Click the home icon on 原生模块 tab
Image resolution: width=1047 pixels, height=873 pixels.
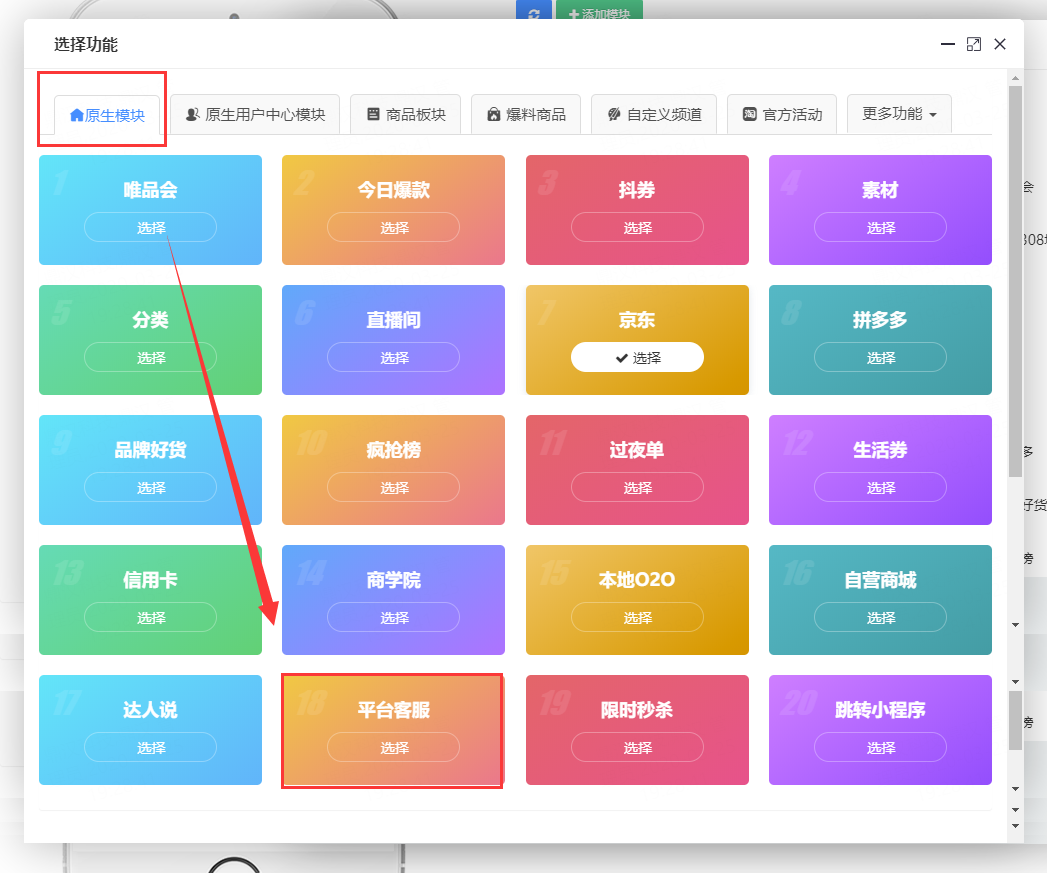pyautogui.click(x=77, y=115)
